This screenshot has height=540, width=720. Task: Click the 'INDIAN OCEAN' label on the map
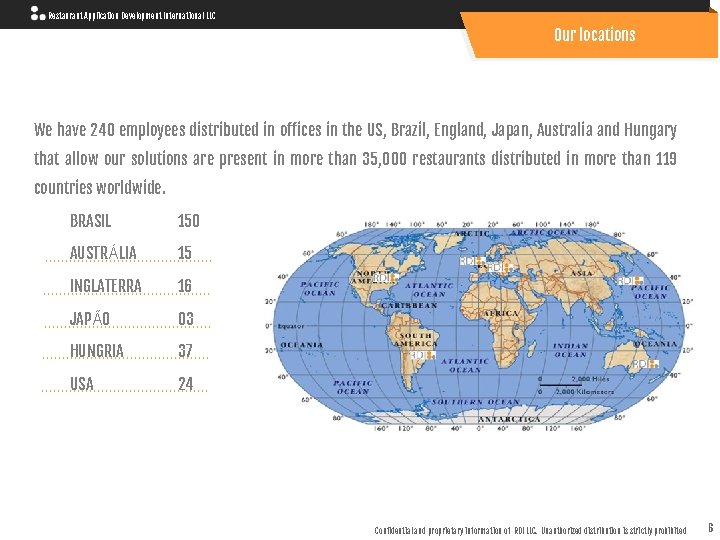(x=570, y=350)
